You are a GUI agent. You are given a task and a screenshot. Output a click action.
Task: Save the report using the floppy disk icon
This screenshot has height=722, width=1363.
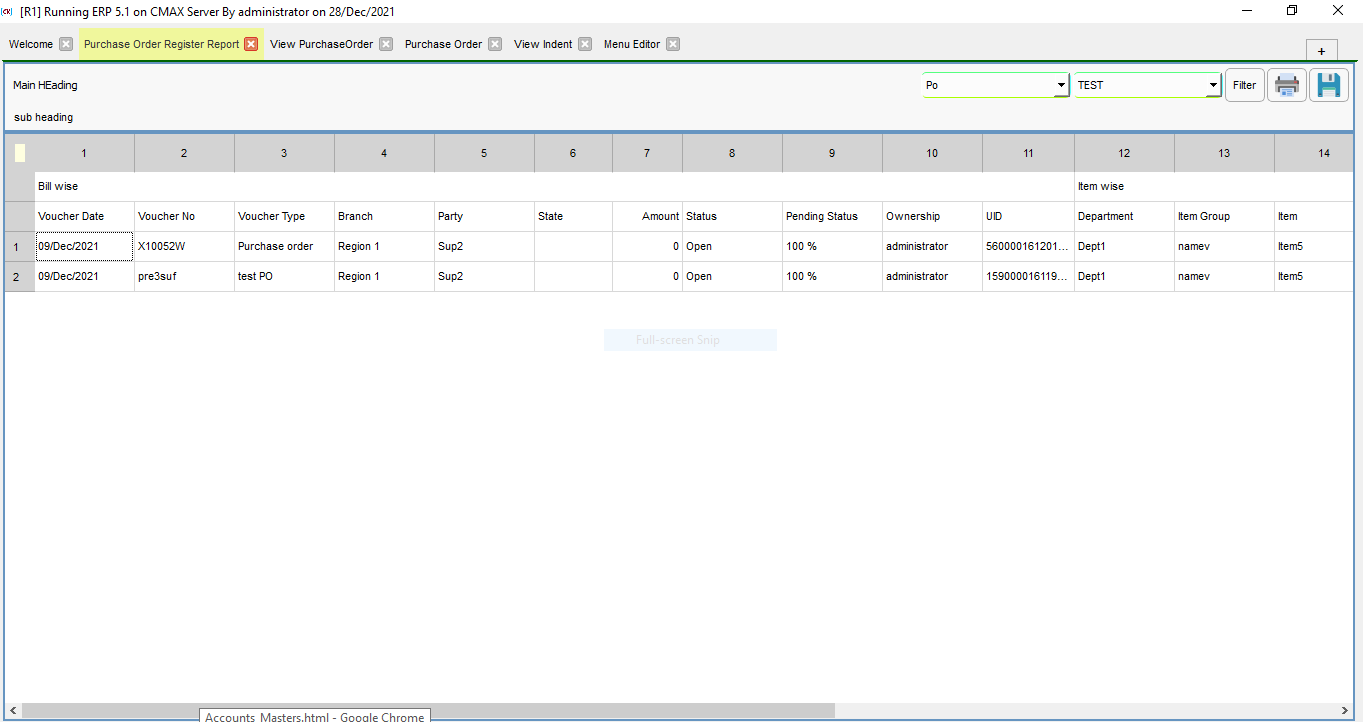click(x=1328, y=85)
